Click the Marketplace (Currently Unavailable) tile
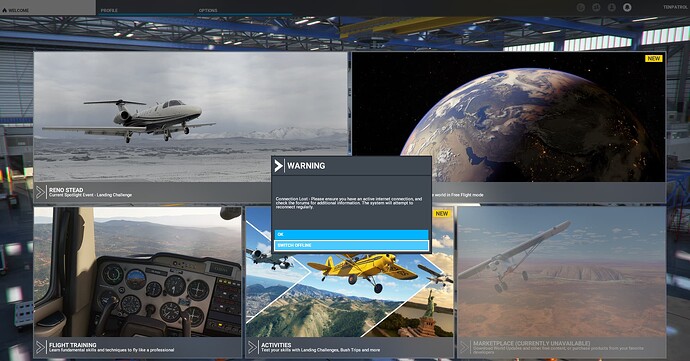The image size is (690, 361). tap(562, 282)
